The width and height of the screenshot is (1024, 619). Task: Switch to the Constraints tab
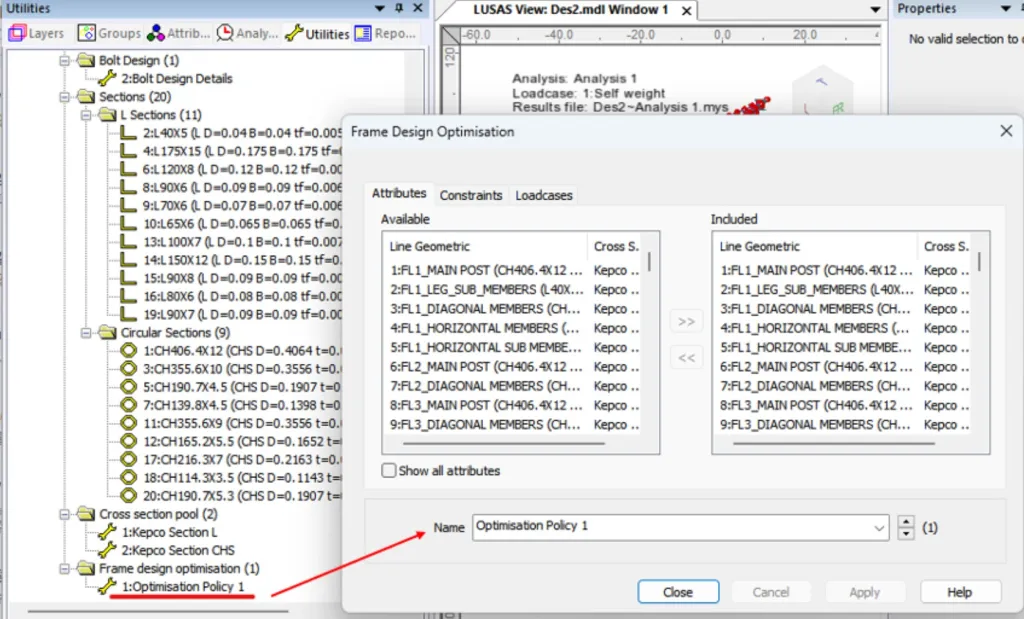click(x=470, y=195)
